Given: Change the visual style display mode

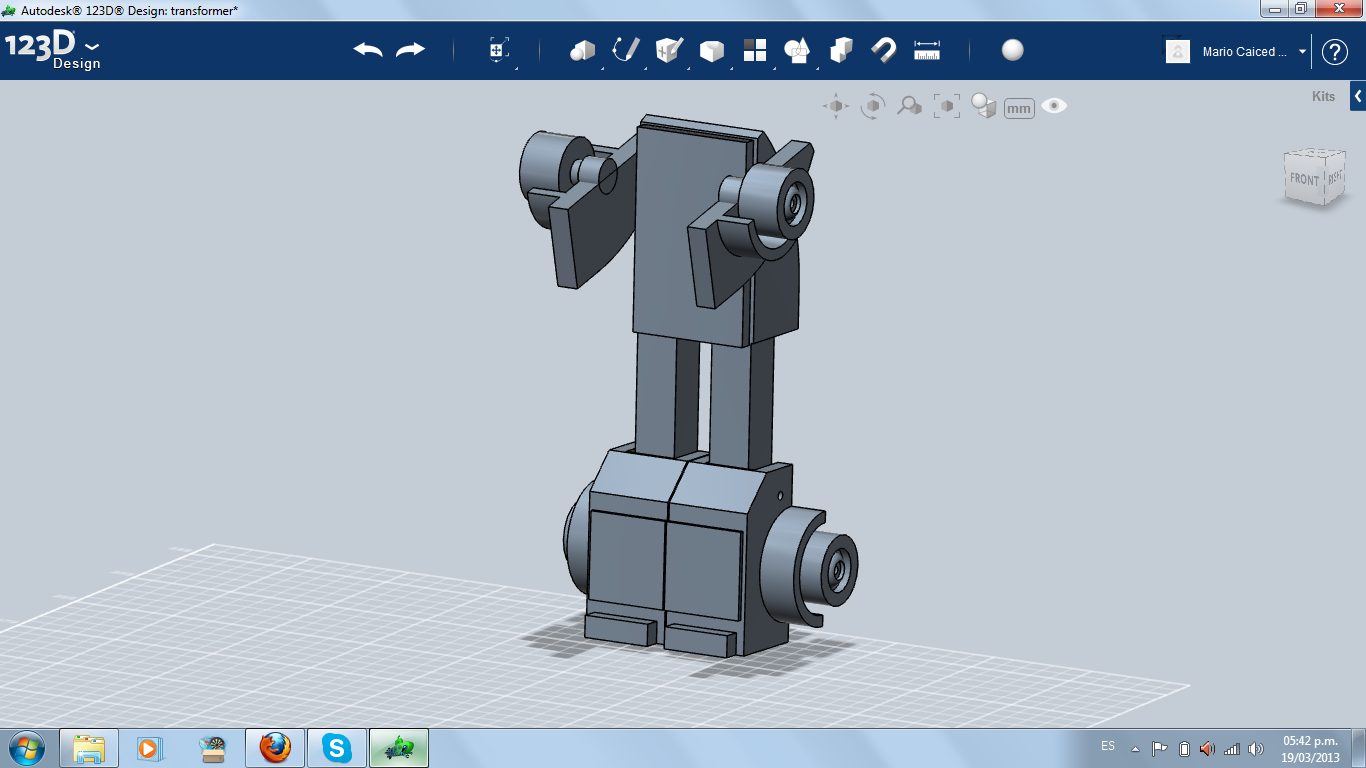Looking at the screenshot, I should point(984,106).
